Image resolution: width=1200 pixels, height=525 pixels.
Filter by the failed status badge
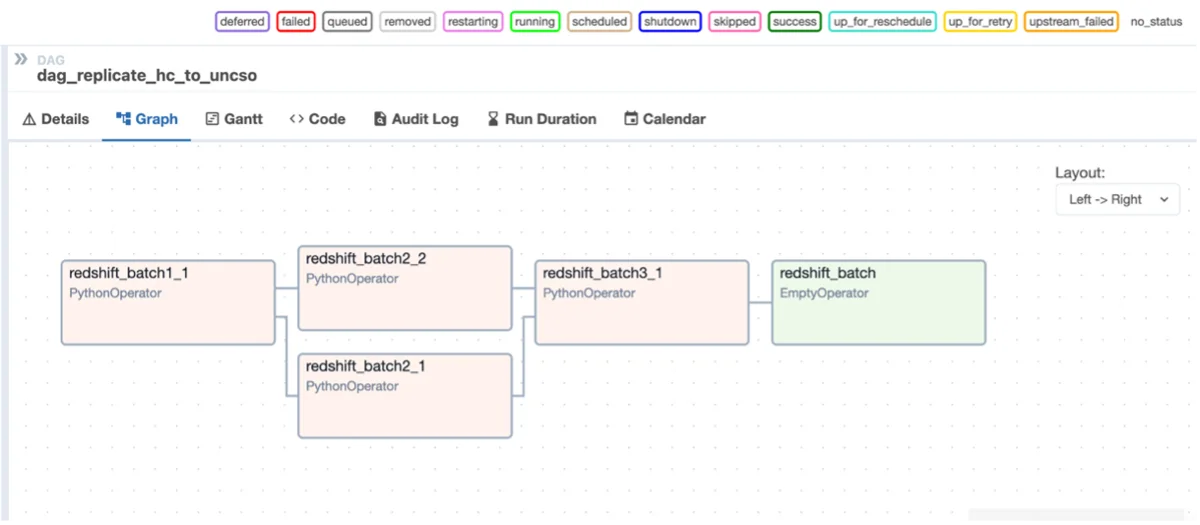[x=296, y=21]
